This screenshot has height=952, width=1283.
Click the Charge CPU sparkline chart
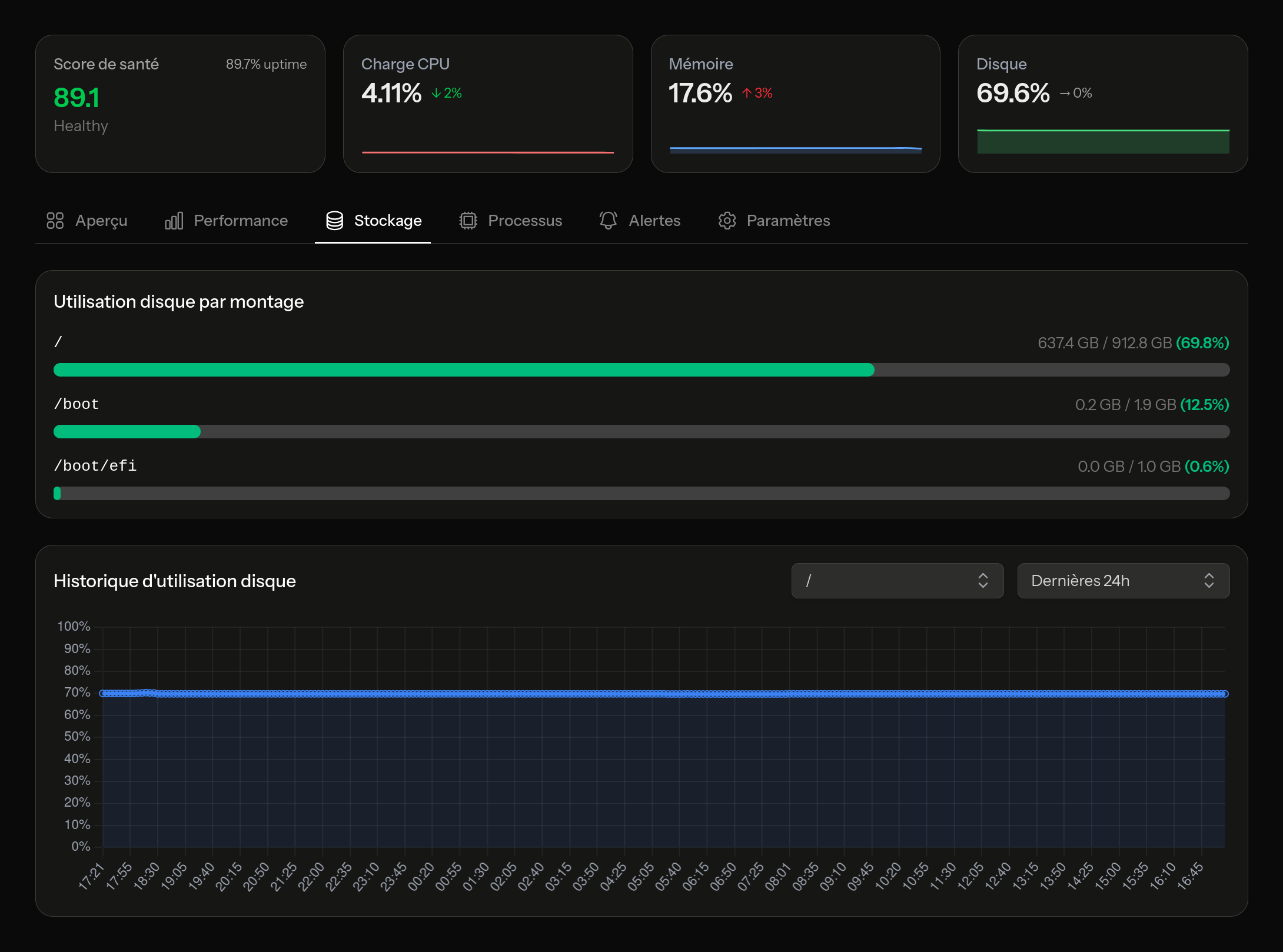point(487,151)
